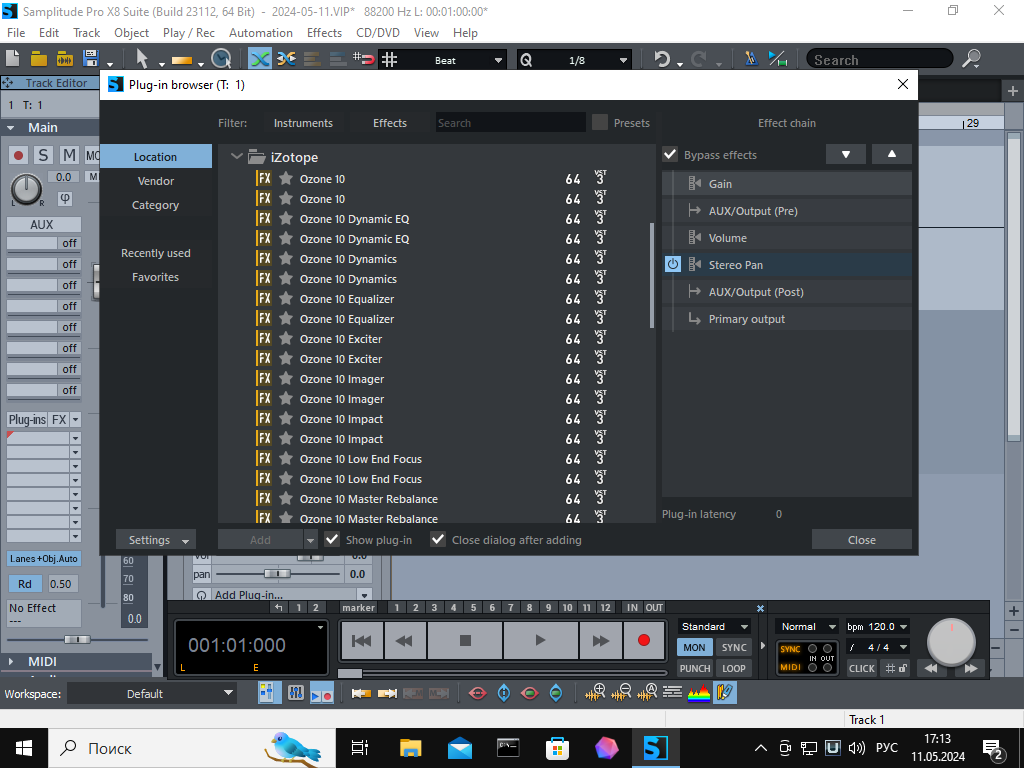The image size is (1024, 768).
Task: Click the New project icon in toolbar
Action: (x=13, y=59)
